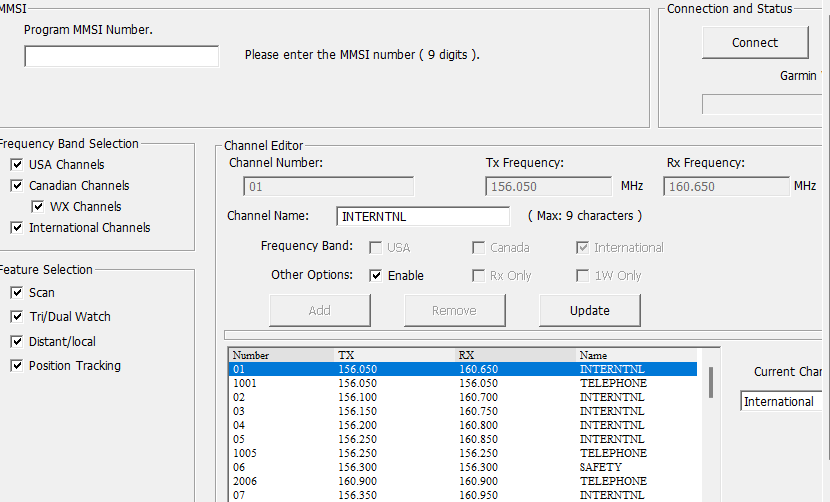Image resolution: width=830 pixels, height=502 pixels.
Task: Click the Rx Only checkbox
Action: coord(479,275)
